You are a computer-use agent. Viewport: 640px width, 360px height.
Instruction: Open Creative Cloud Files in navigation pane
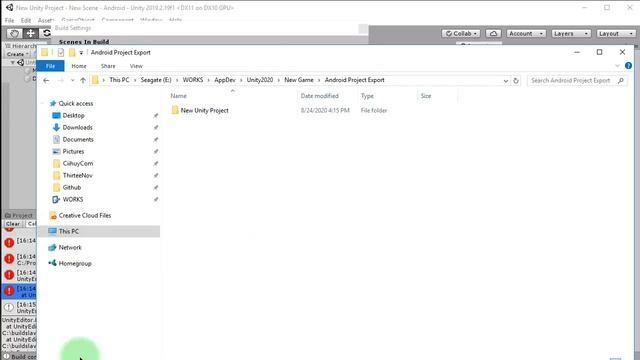[84, 215]
